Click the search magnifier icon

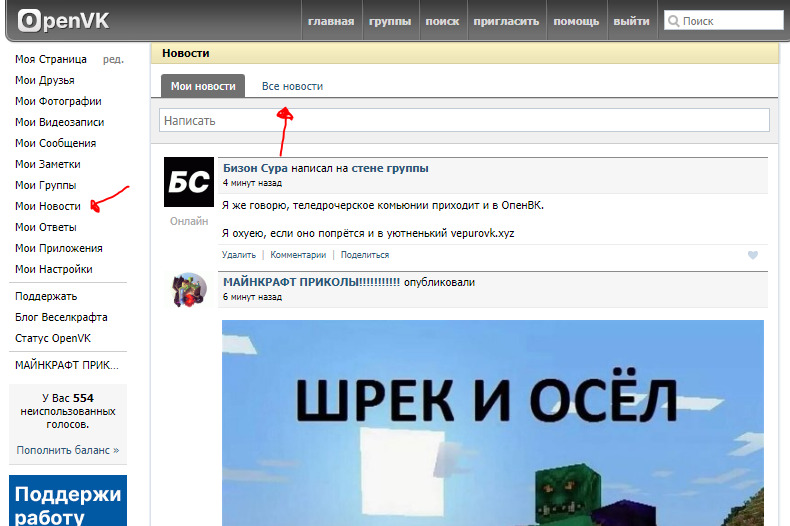674,21
